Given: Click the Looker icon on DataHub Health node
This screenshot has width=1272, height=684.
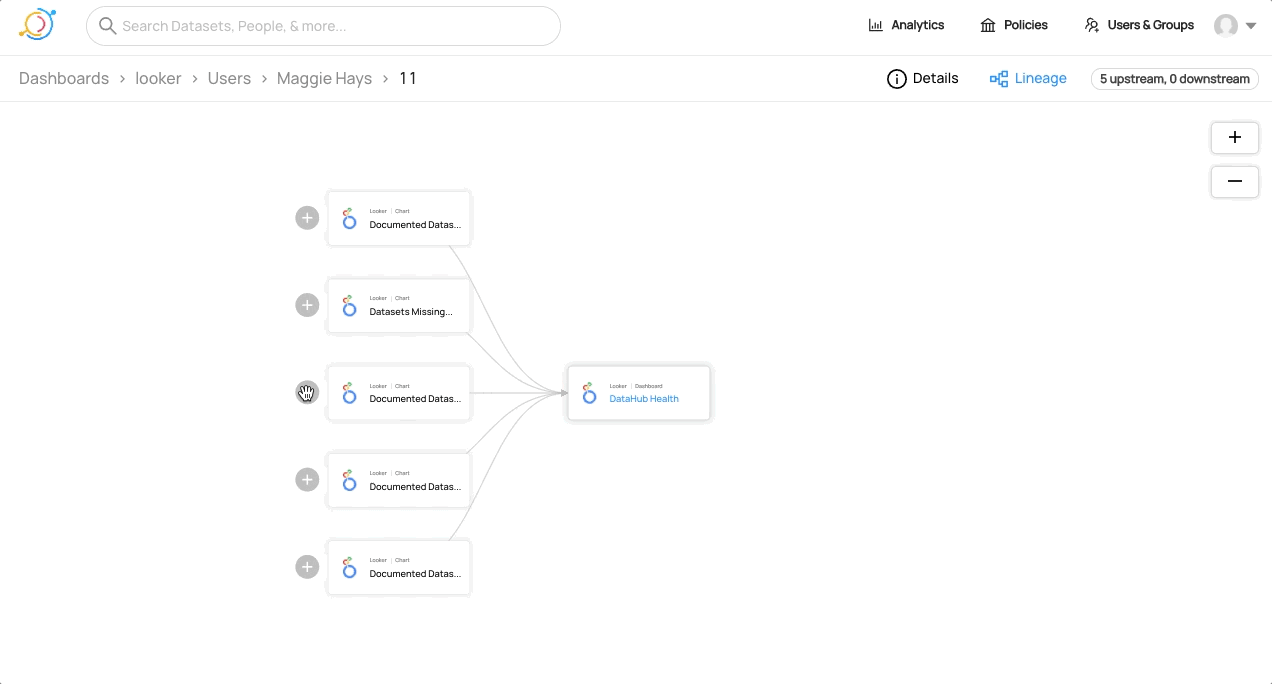Looking at the screenshot, I should click(589, 393).
